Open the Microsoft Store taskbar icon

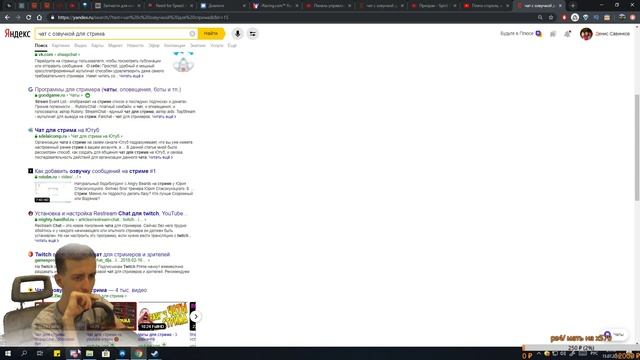click(106, 353)
